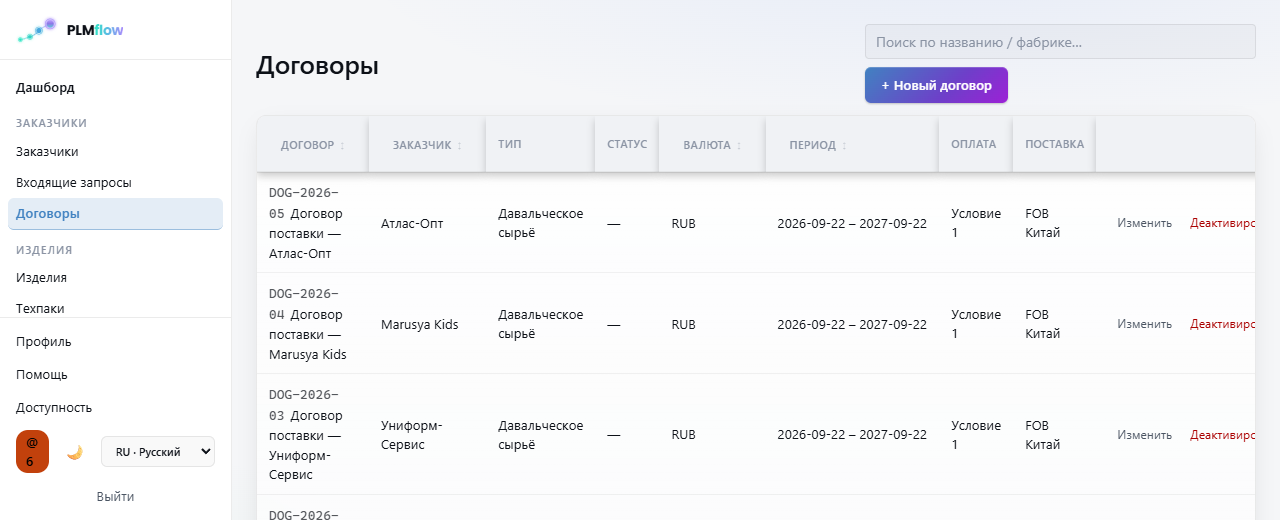Viewport: 1280px width, 520px height.
Task: Click the Оплата column header
Action: coord(974,144)
